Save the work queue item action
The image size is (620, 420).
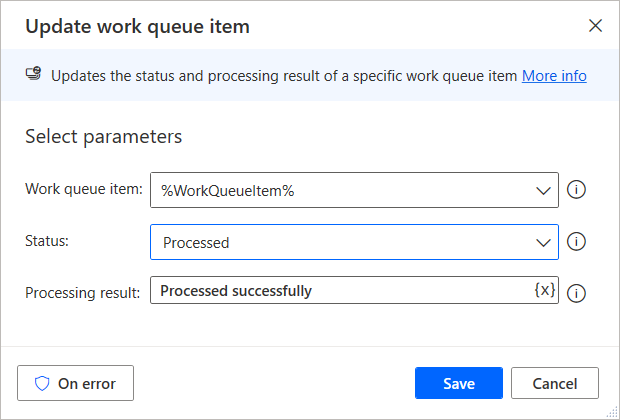tap(459, 383)
